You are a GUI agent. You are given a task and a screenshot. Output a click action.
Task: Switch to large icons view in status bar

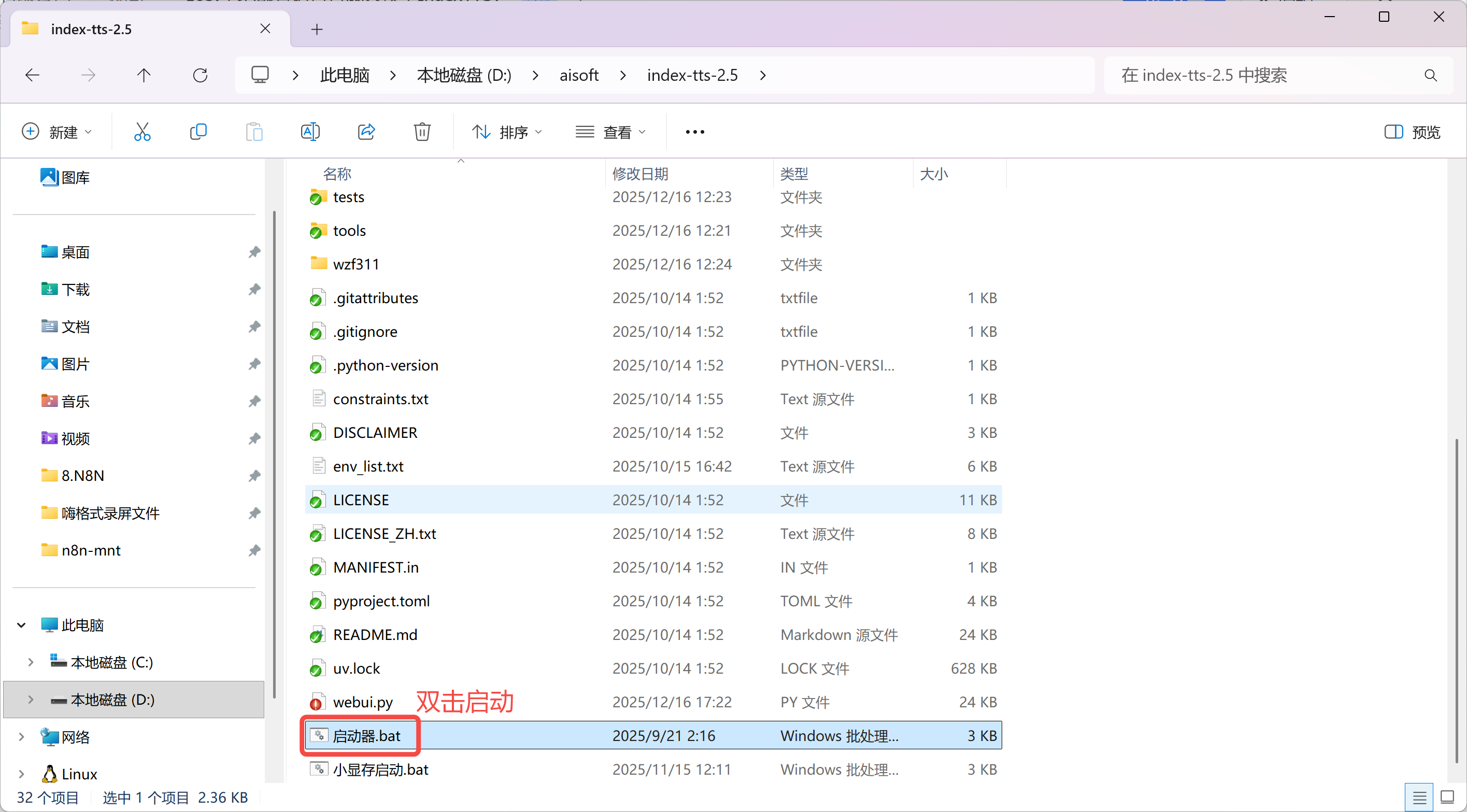(1447, 797)
